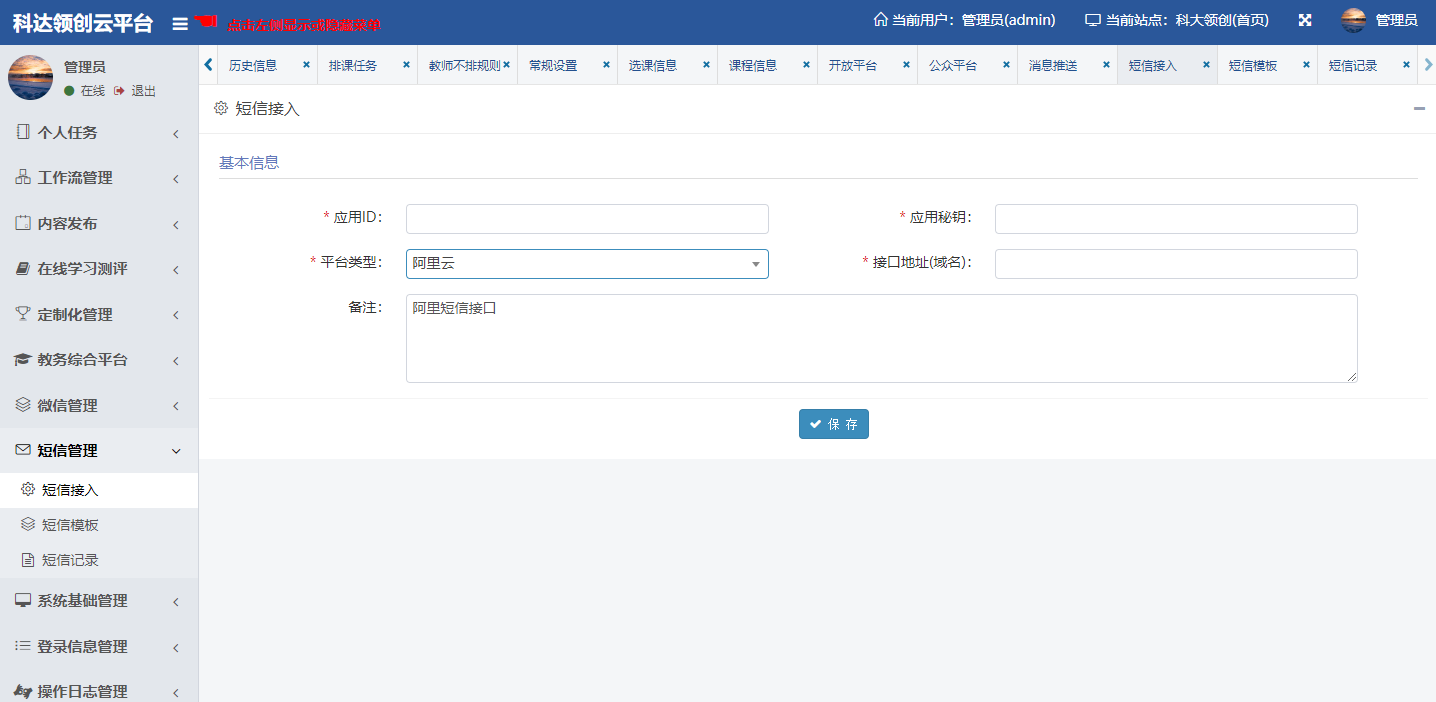This screenshot has height=702, width=1436.
Task: Expand the 微信管理 menu chevron
Action: tap(176, 406)
